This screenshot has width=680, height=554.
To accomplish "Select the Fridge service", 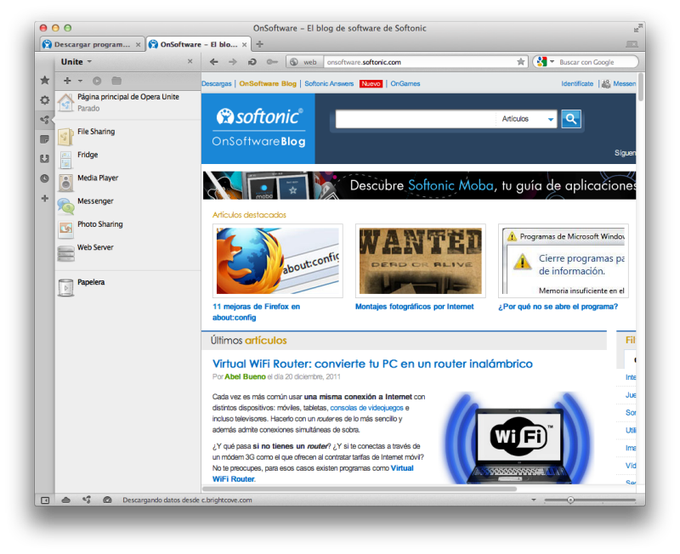I will coord(128,159).
